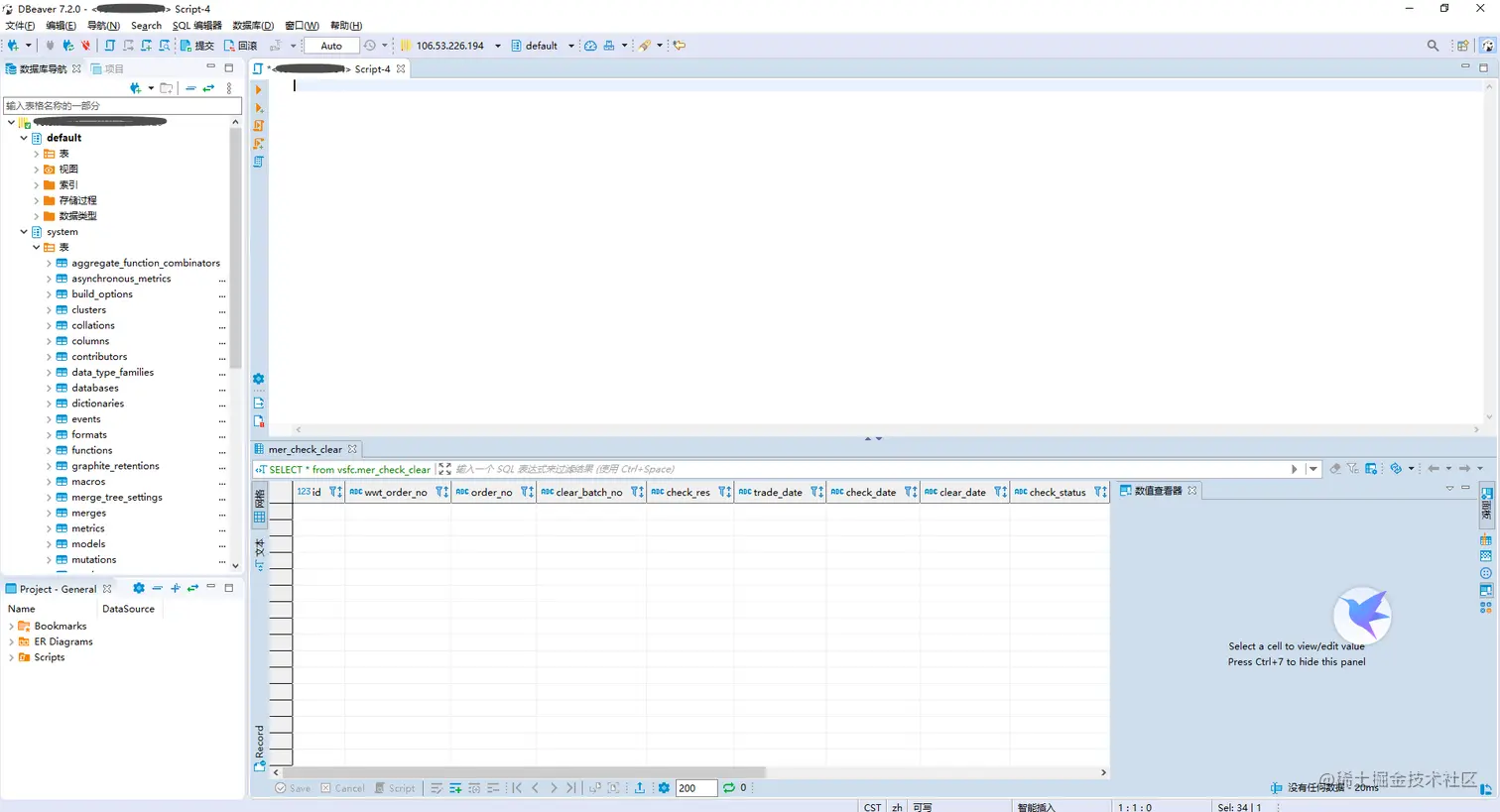Click filter icon on wwt_order_no column
This screenshot has width=1500, height=812.
point(441,492)
